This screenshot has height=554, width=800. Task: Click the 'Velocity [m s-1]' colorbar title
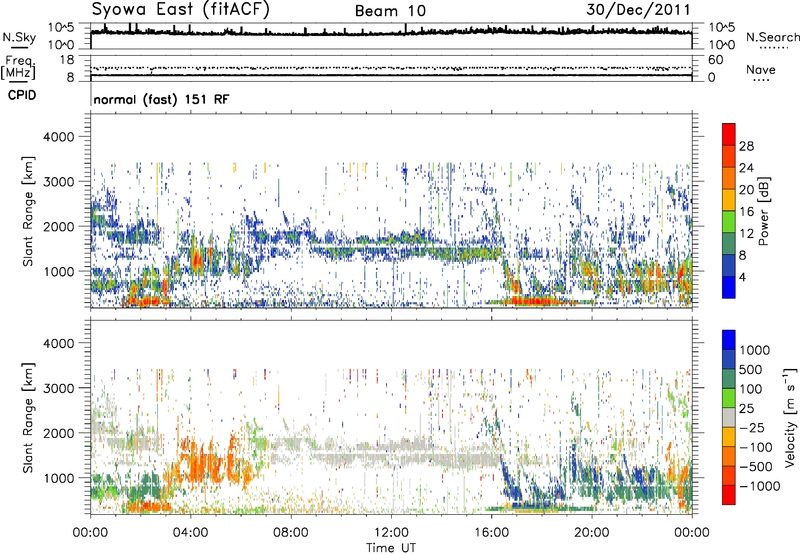tap(790, 417)
